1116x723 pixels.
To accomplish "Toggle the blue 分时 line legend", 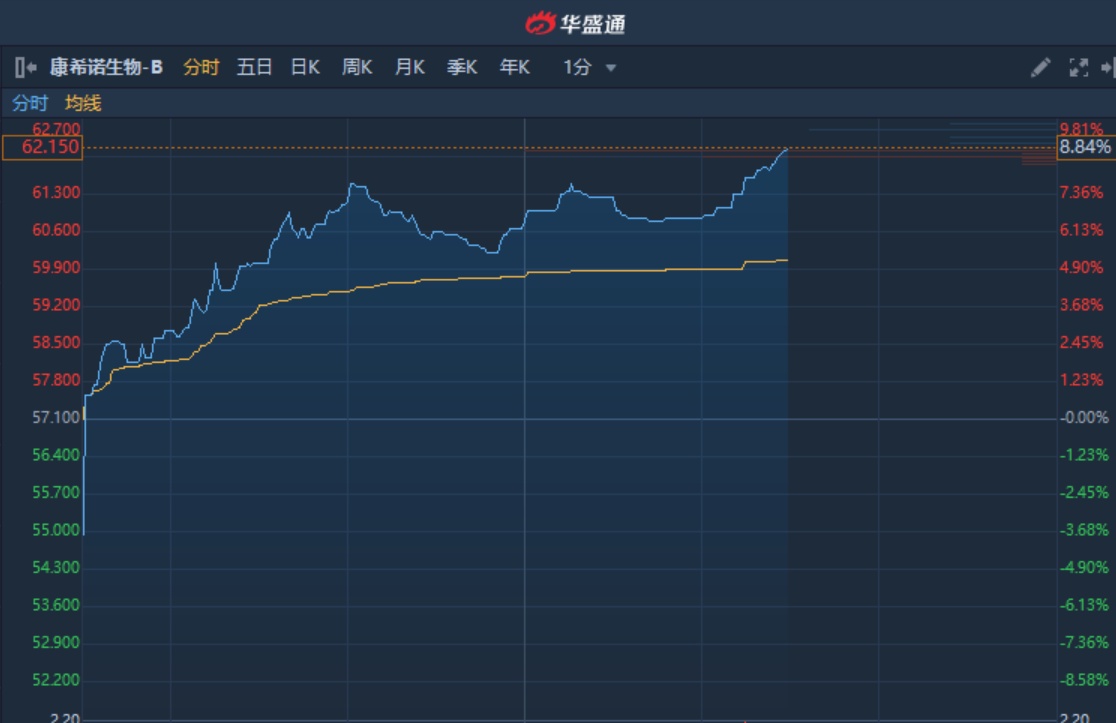I will click(30, 103).
